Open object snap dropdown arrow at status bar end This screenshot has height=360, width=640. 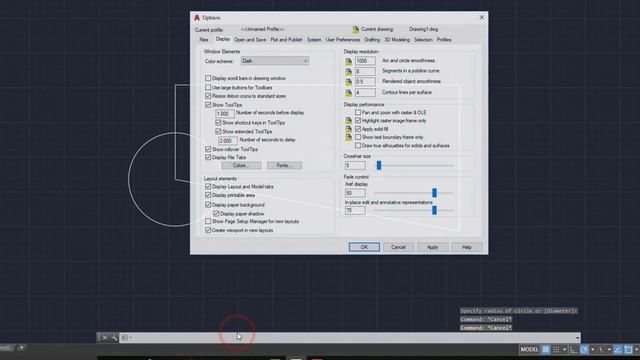point(636,349)
